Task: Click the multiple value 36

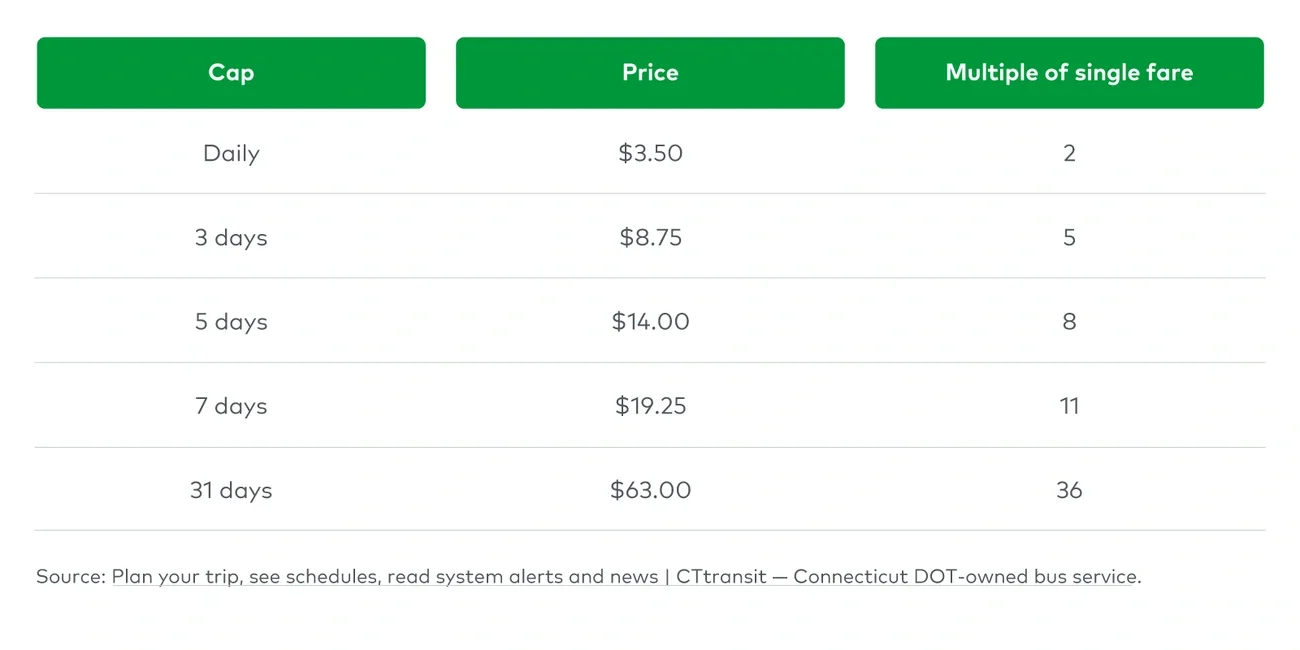Action: pyautogui.click(x=1069, y=490)
